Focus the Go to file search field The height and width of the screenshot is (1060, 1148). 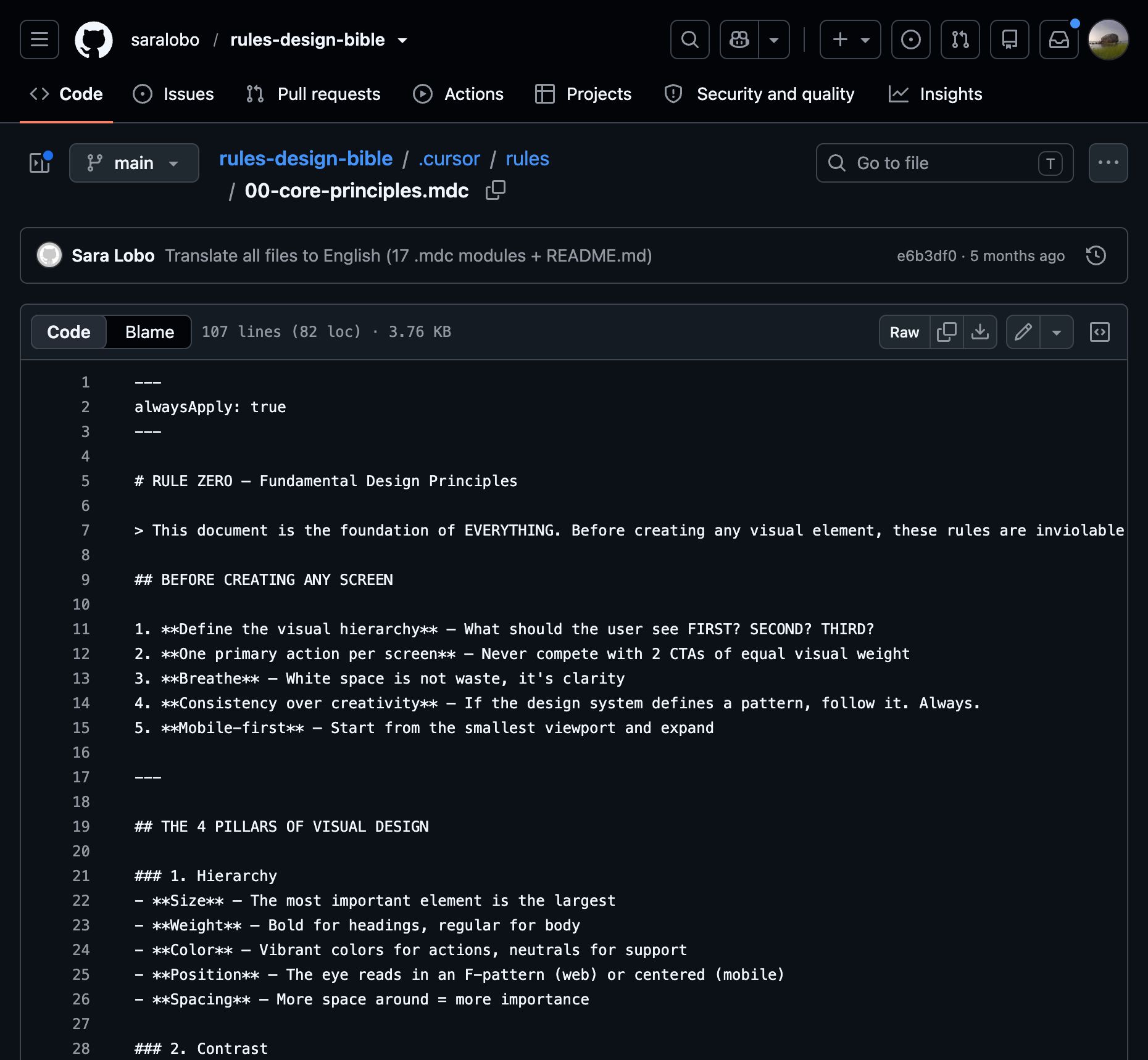(x=944, y=163)
